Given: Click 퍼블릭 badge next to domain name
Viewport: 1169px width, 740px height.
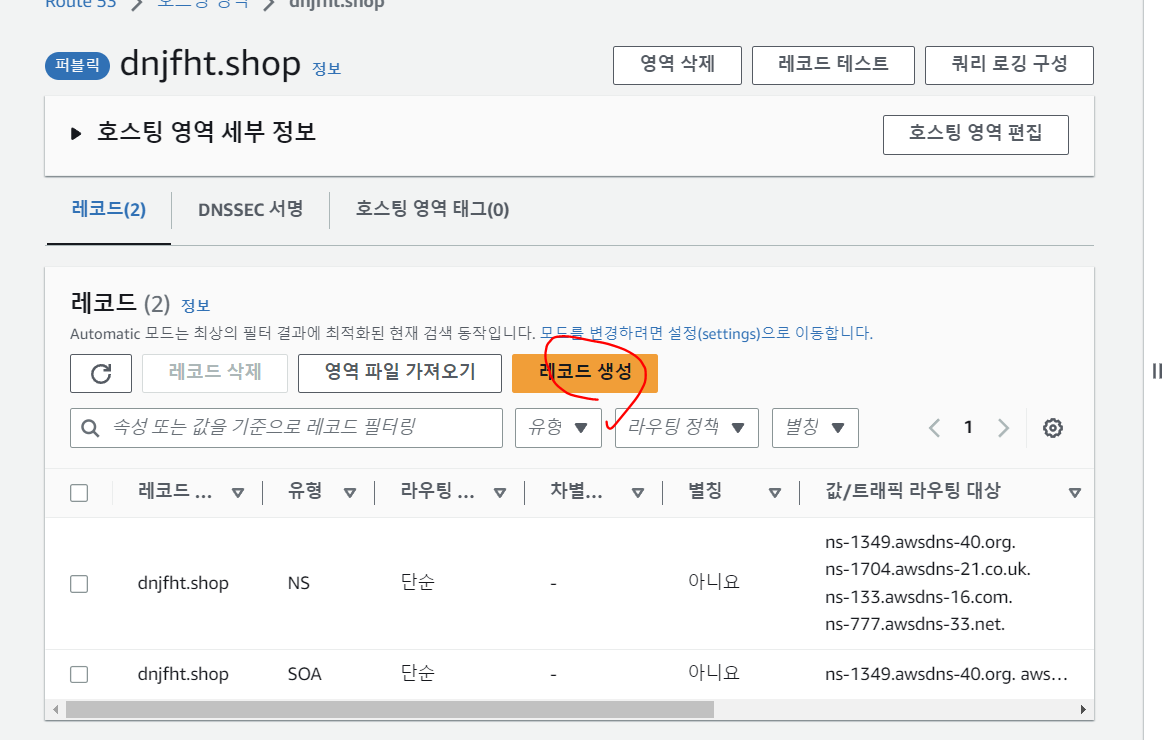Looking at the screenshot, I should pyautogui.click(x=78, y=66).
